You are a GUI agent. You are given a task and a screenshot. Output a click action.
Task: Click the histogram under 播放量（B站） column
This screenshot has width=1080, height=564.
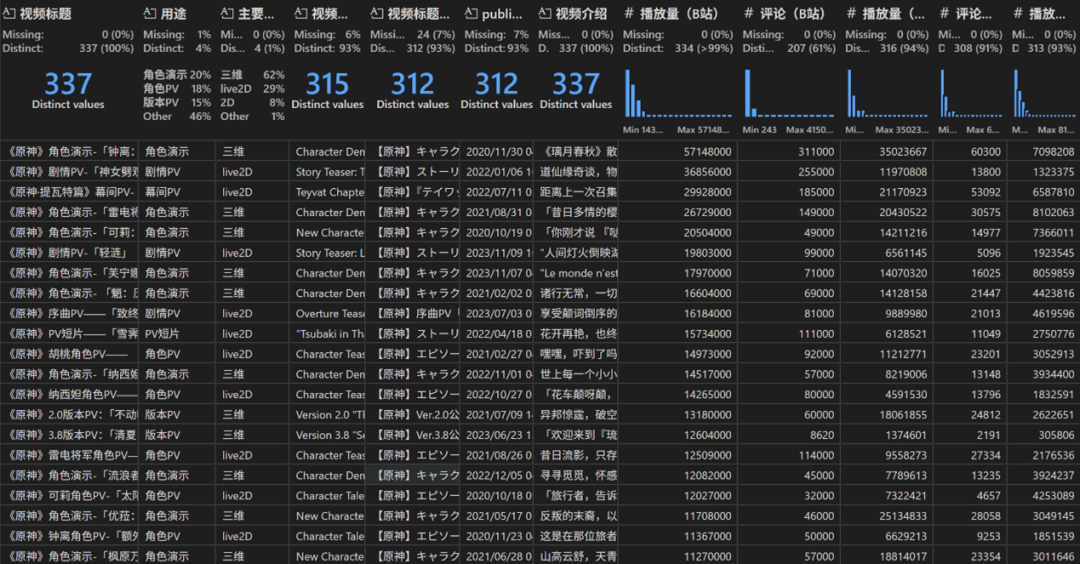(677, 93)
